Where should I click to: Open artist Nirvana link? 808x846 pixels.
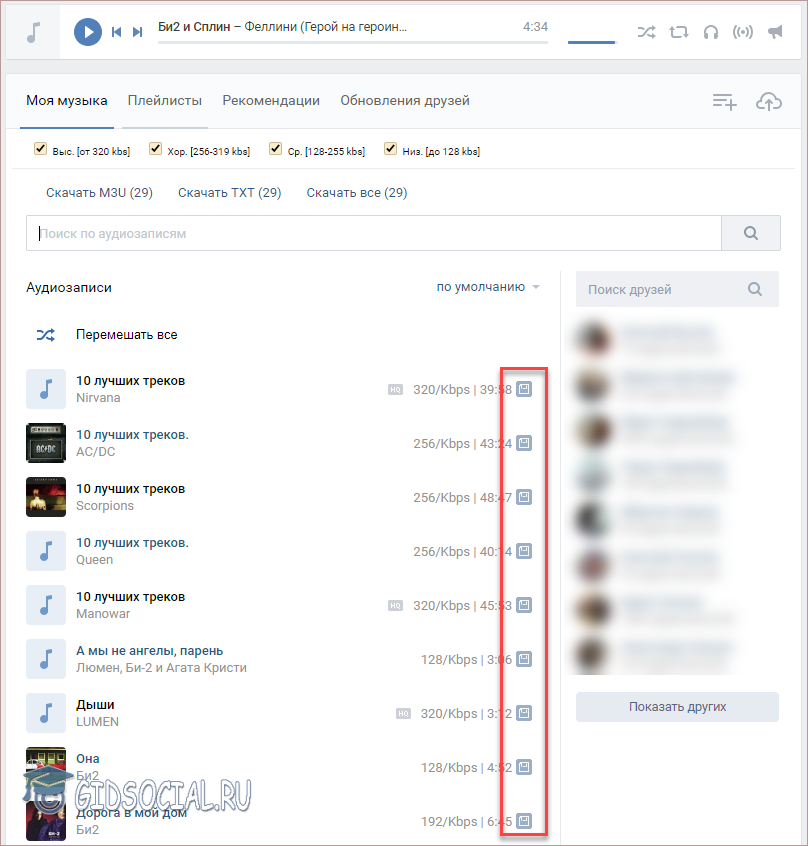tap(98, 398)
